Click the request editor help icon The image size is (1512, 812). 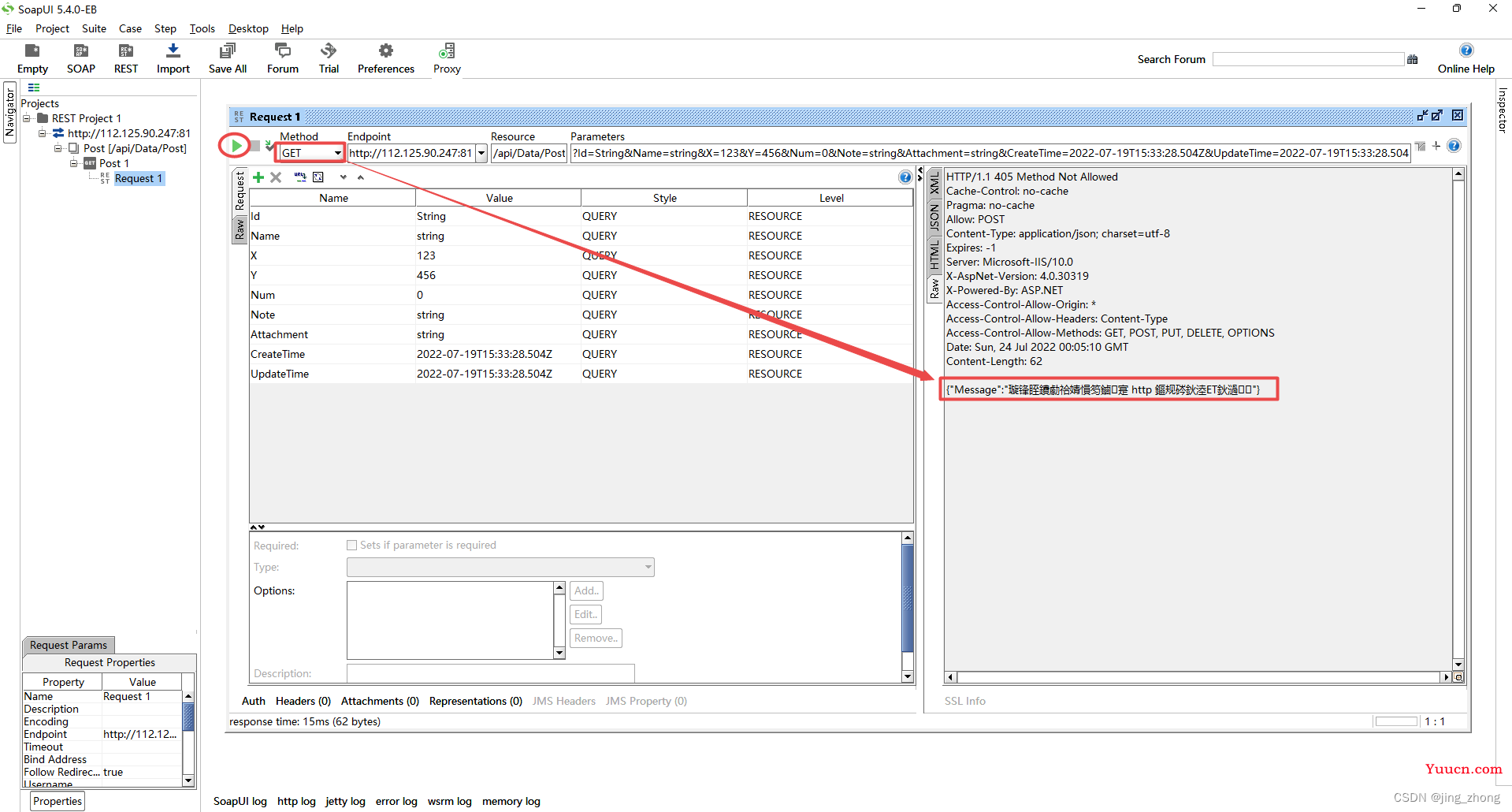pos(1454,146)
